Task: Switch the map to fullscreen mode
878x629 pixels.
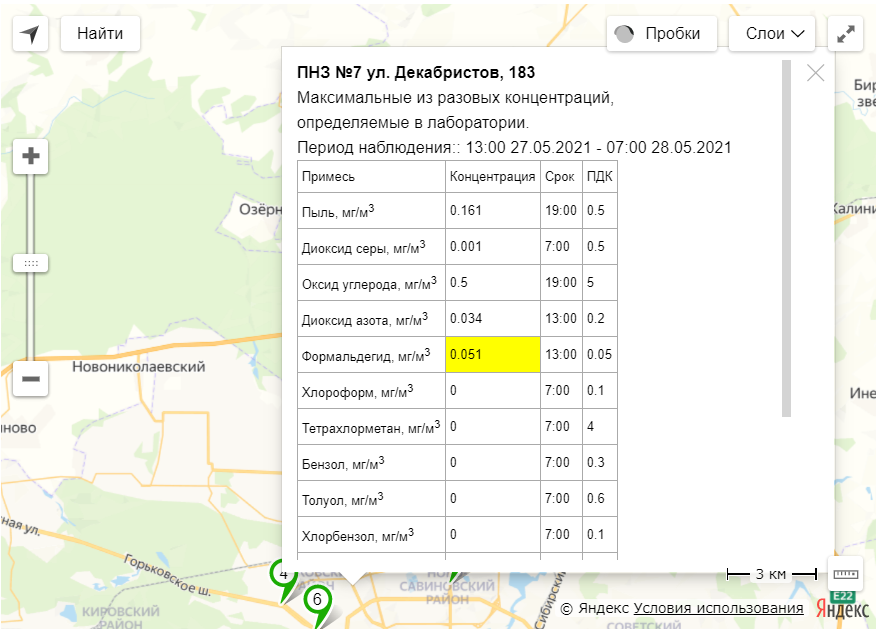Action: click(846, 34)
